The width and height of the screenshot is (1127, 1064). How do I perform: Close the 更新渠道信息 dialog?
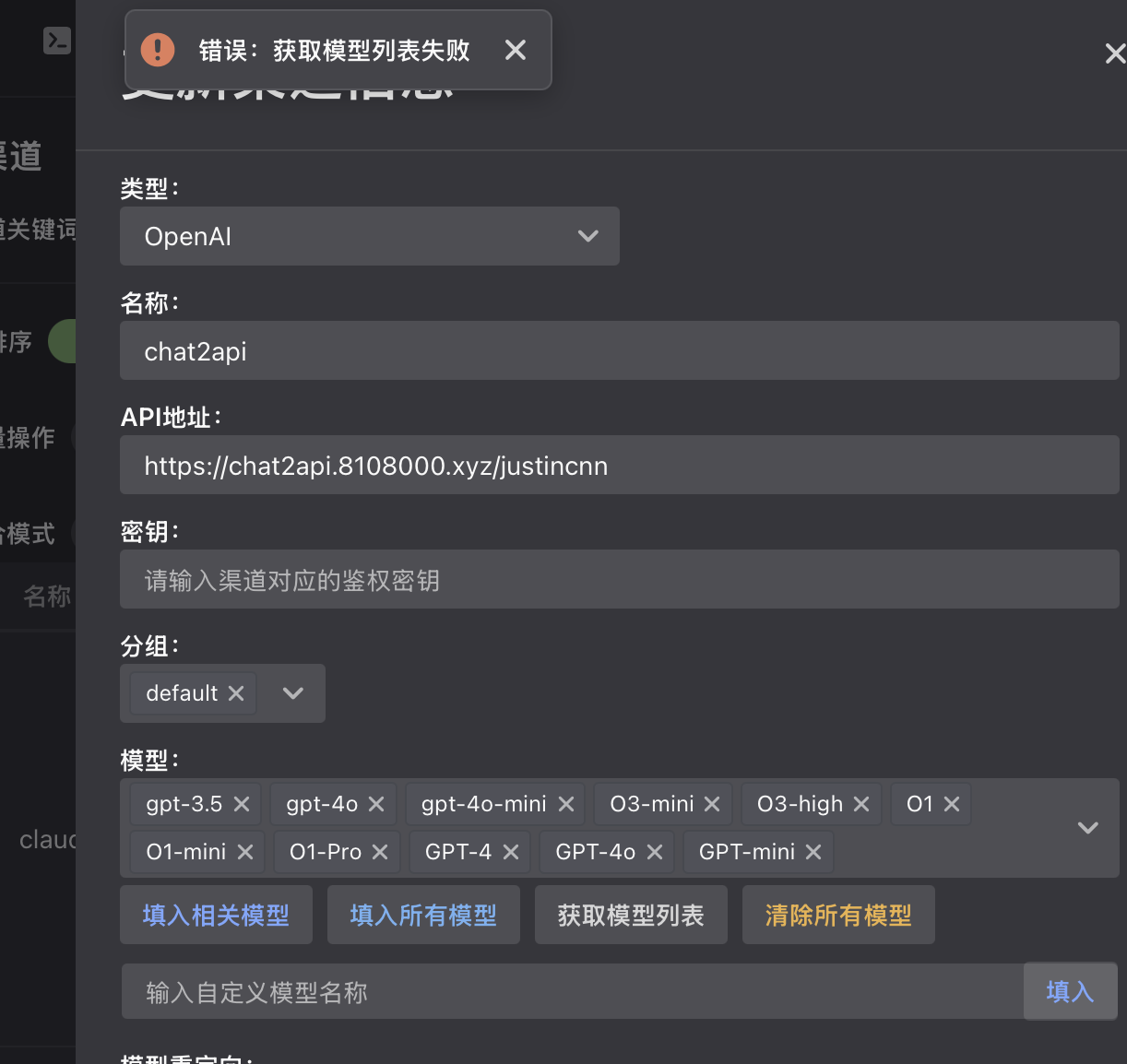(1114, 53)
